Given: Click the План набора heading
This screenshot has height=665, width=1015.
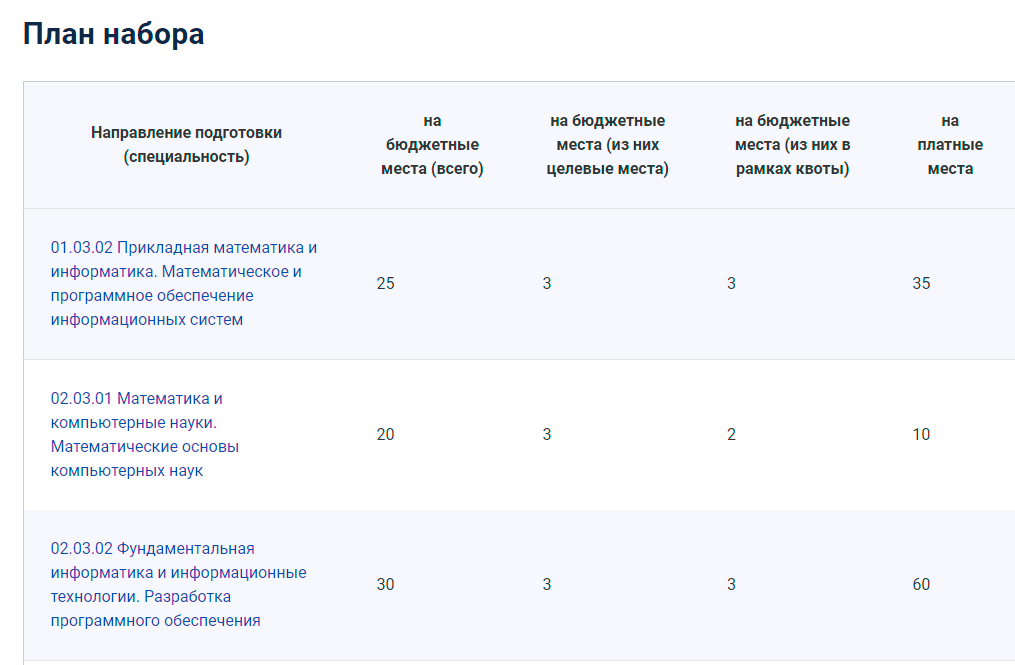Looking at the screenshot, I should (113, 34).
